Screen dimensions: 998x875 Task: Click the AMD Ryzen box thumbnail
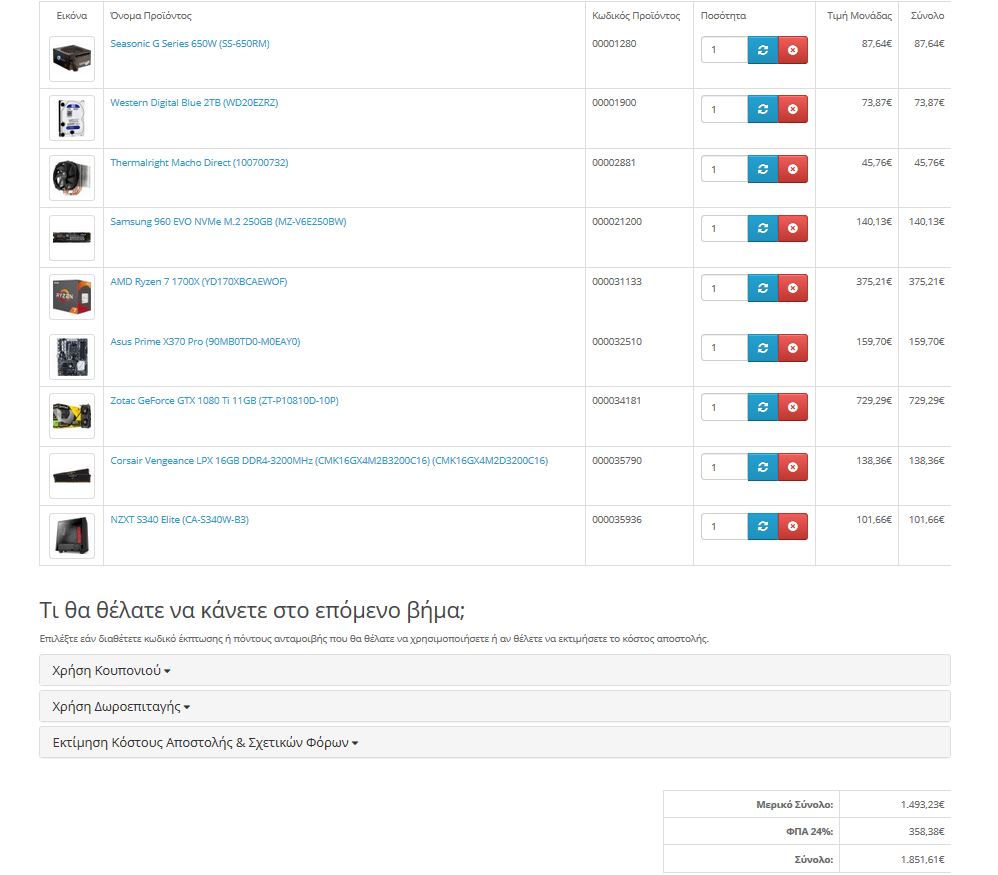pos(72,297)
